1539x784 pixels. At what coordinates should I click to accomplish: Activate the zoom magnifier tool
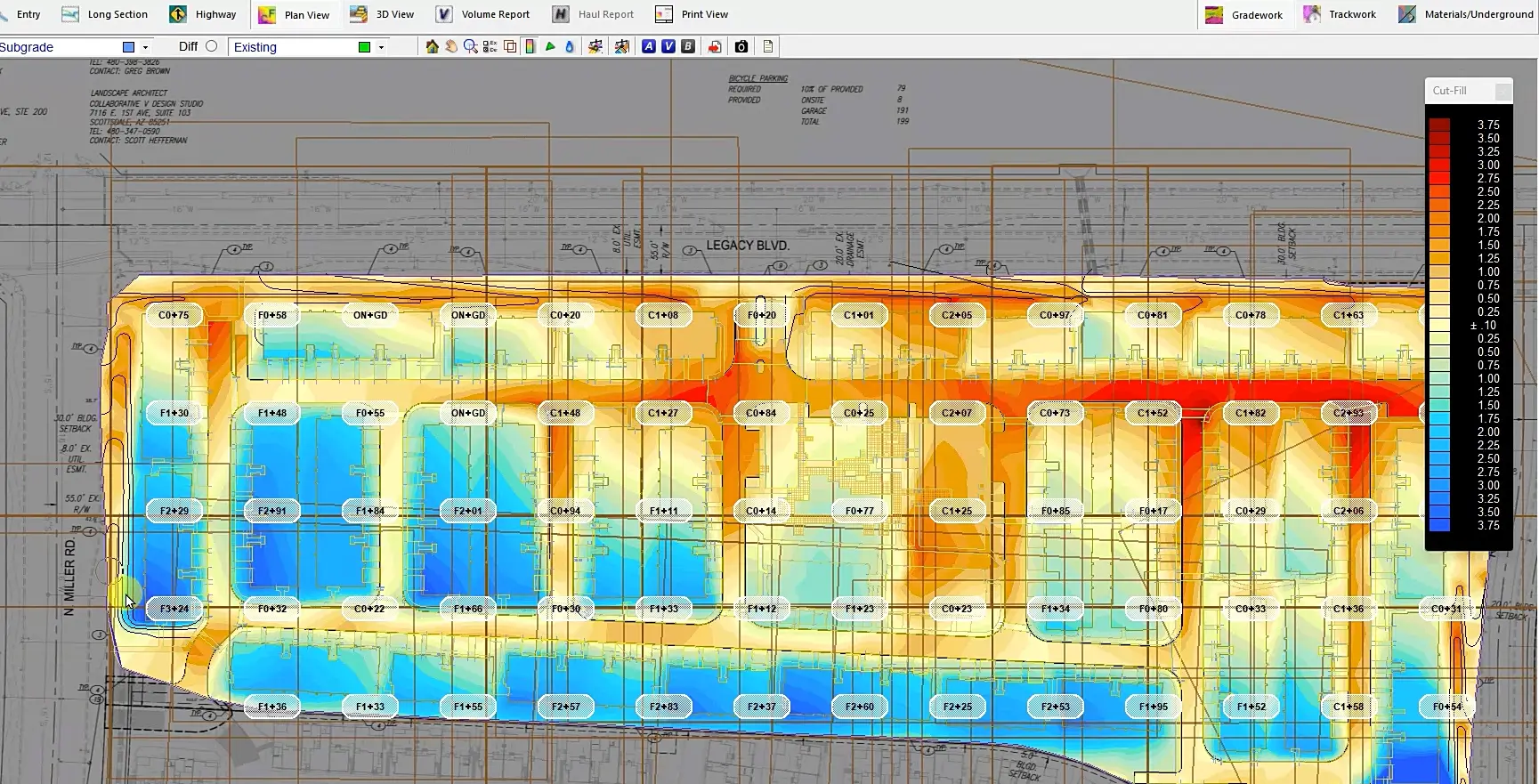pos(470,47)
